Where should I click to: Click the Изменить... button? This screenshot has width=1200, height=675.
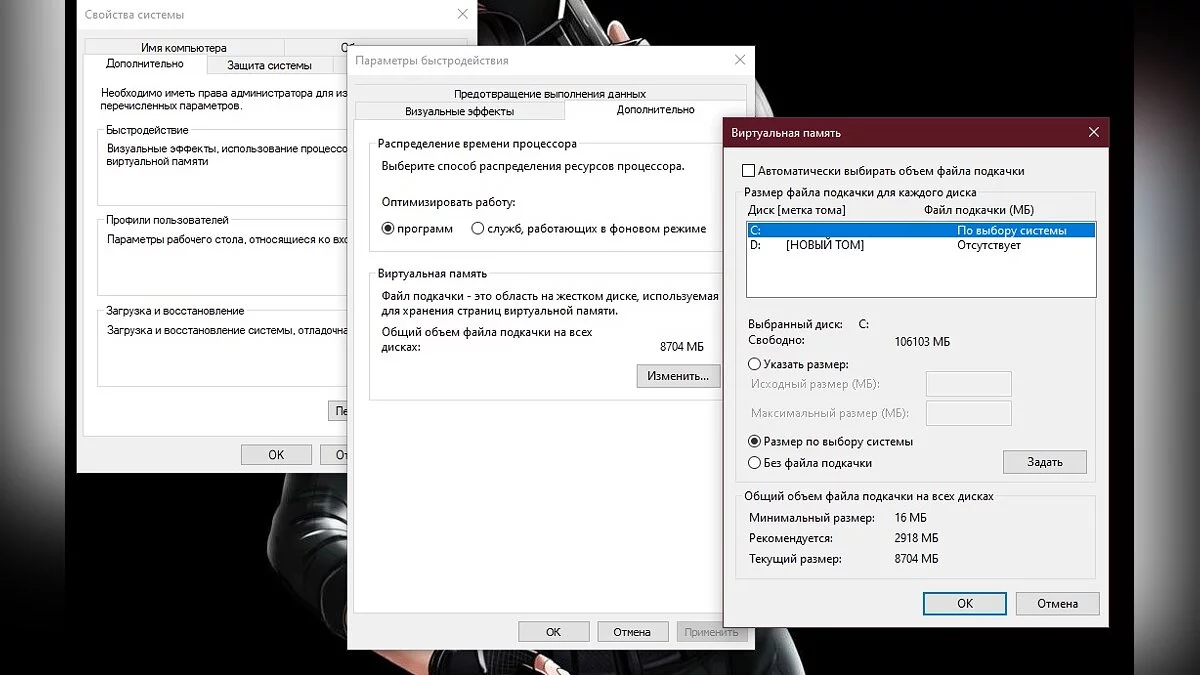click(678, 376)
